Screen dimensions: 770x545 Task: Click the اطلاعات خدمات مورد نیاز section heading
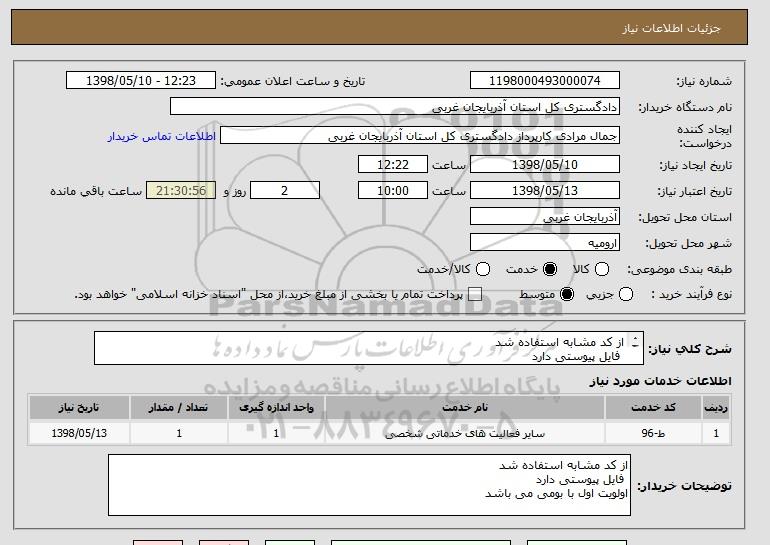coord(660,381)
